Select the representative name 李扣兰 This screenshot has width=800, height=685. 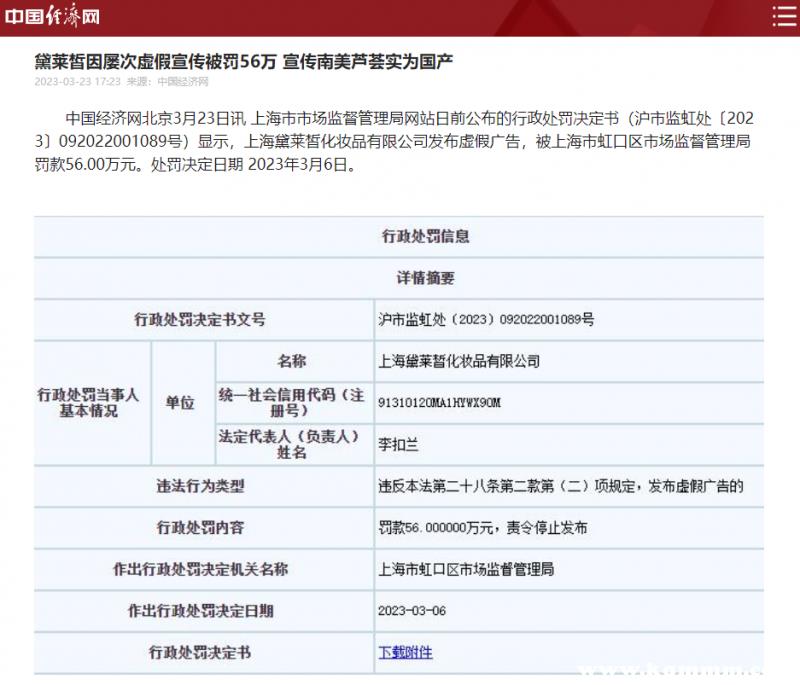[398, 445]
